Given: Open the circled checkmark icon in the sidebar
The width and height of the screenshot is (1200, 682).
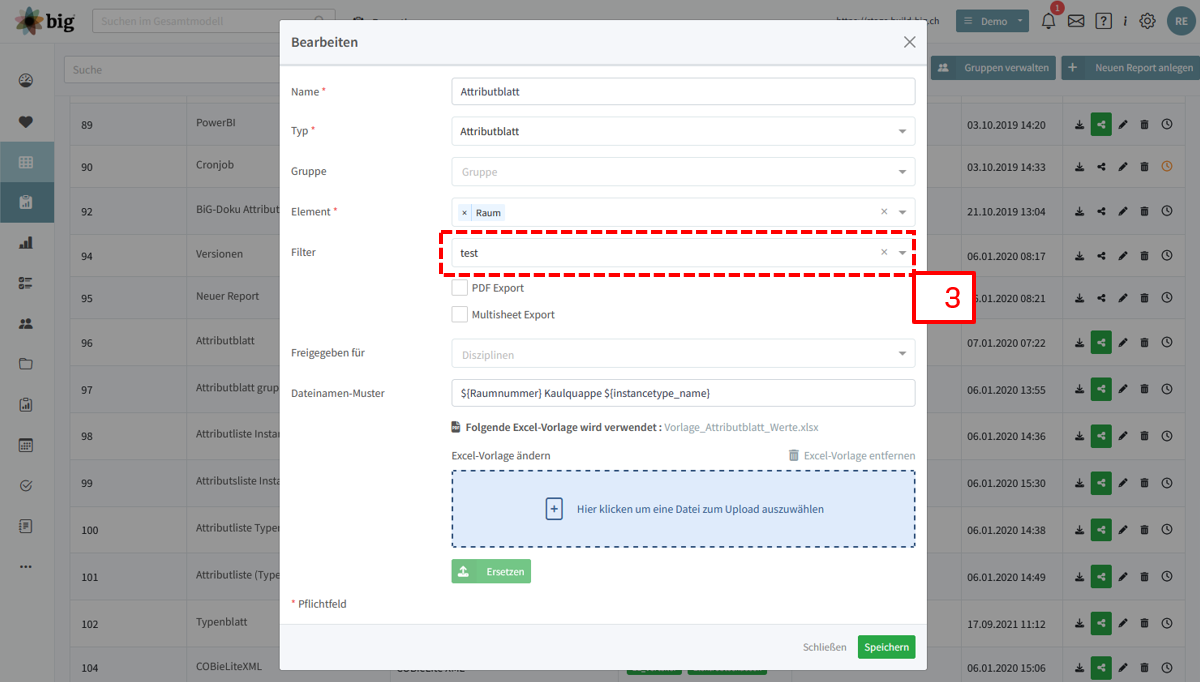Looking at the screenshot, I should click(26, 485).
